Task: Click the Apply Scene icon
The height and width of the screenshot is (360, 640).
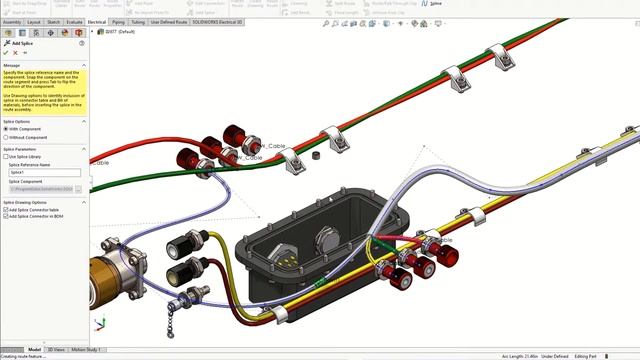Action: (x=424, y=24)
